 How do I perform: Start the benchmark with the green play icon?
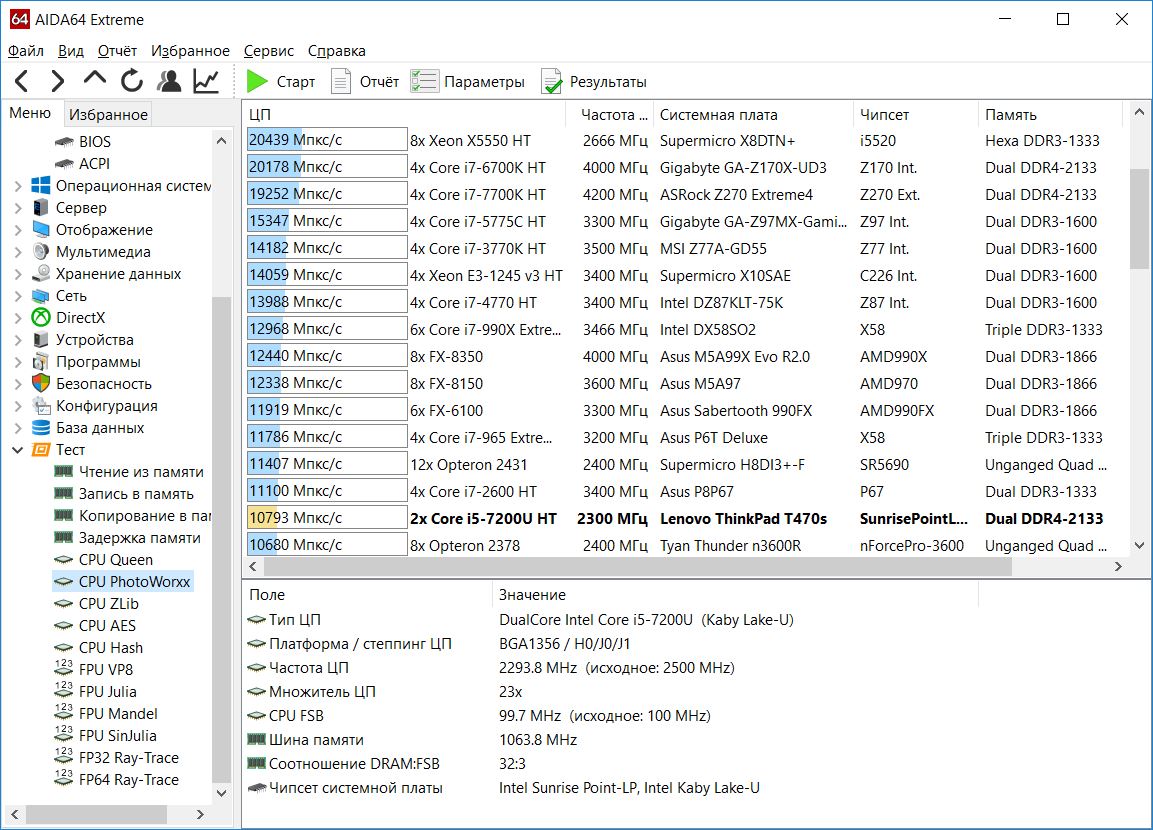click(x=257, y=81)
